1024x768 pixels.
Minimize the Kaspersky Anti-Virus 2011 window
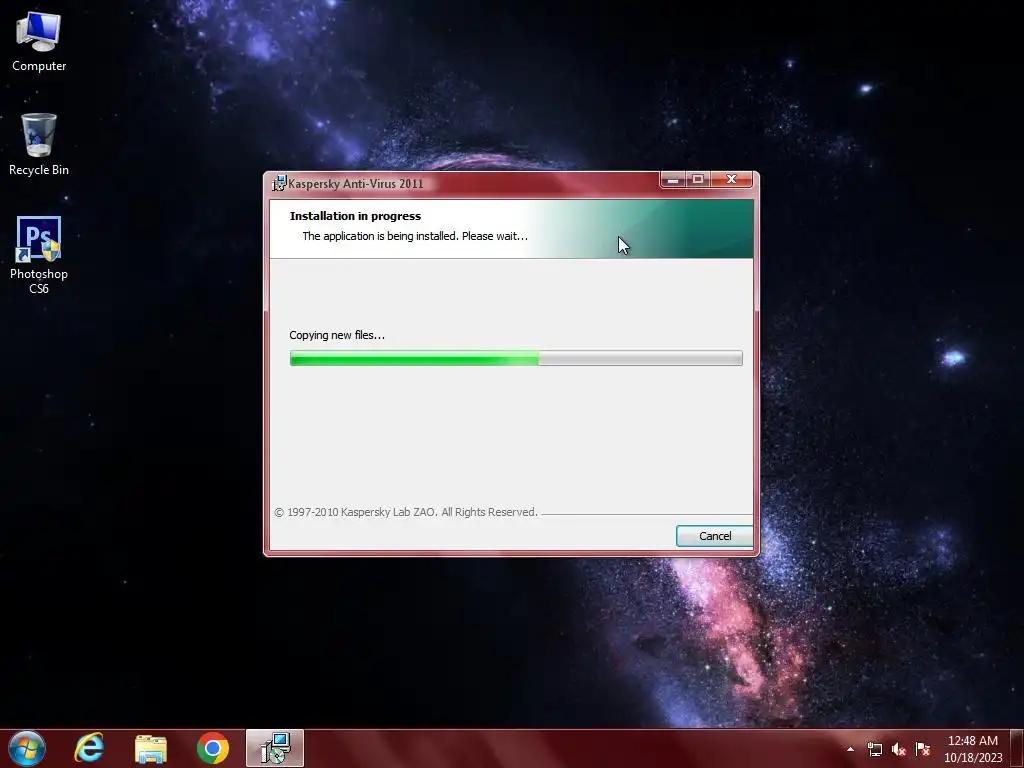tap(673, 180)
